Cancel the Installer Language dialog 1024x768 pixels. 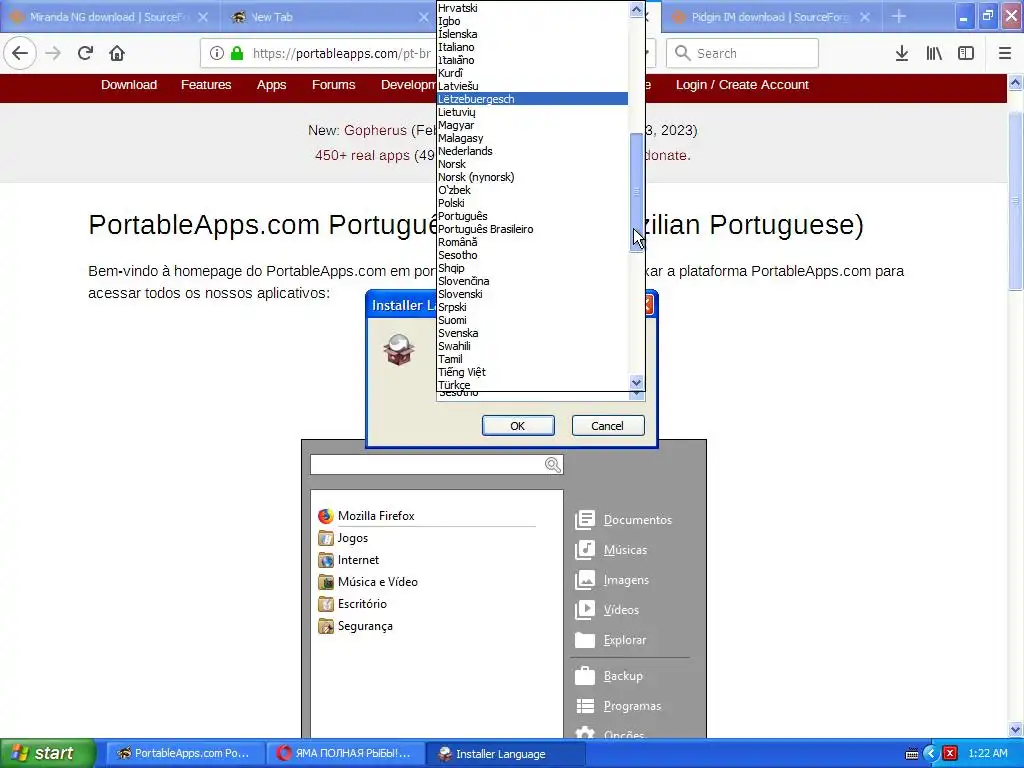pyautogui.click(x=607, y=426)
